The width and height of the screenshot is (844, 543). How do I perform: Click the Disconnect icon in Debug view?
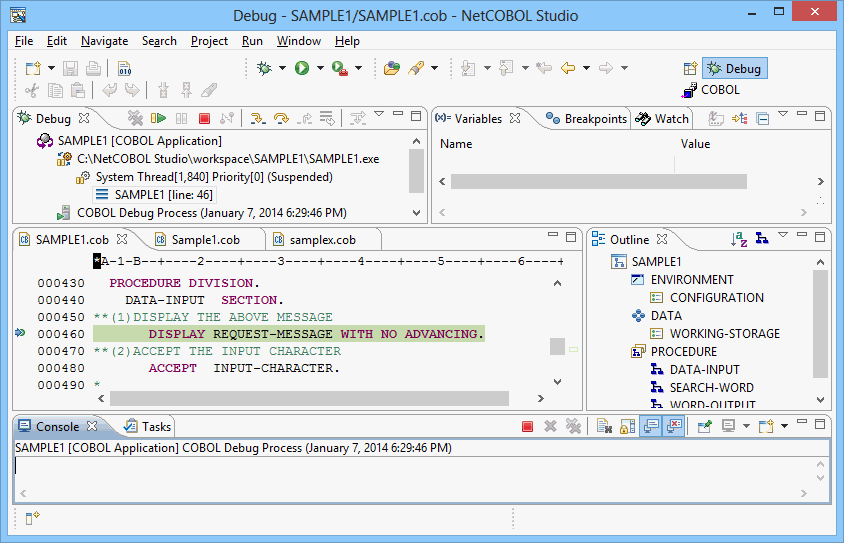point(227,118)
